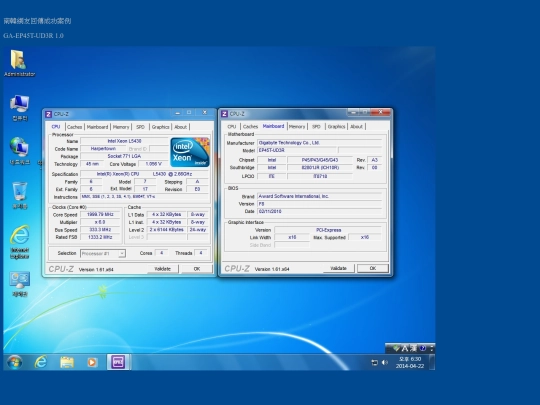Click the P45/P43/G45/G43 chipset value
This screenshot has height=405, width=540.
click(320, 160)
